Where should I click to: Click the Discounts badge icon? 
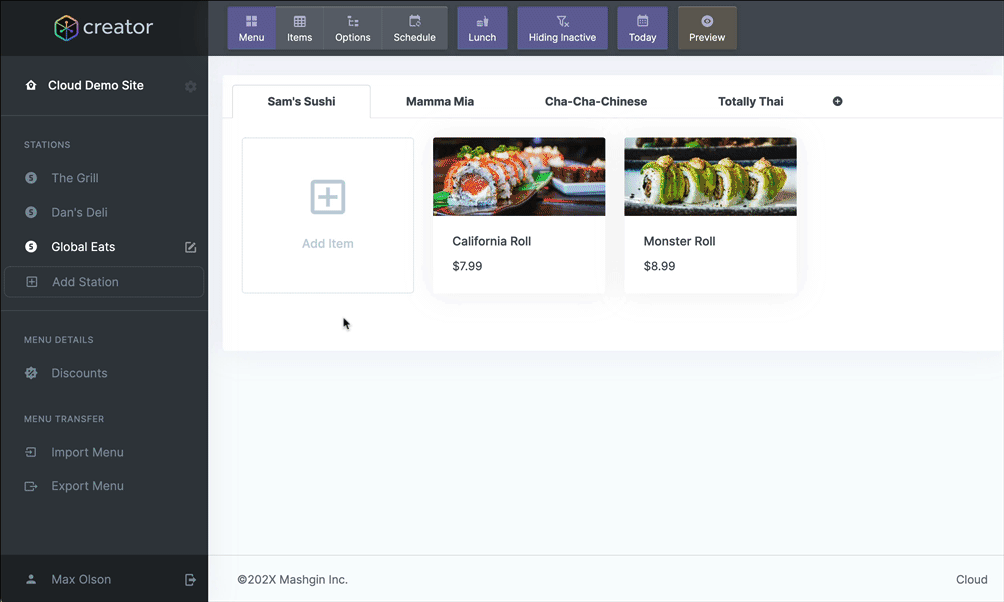click(31, 373)
